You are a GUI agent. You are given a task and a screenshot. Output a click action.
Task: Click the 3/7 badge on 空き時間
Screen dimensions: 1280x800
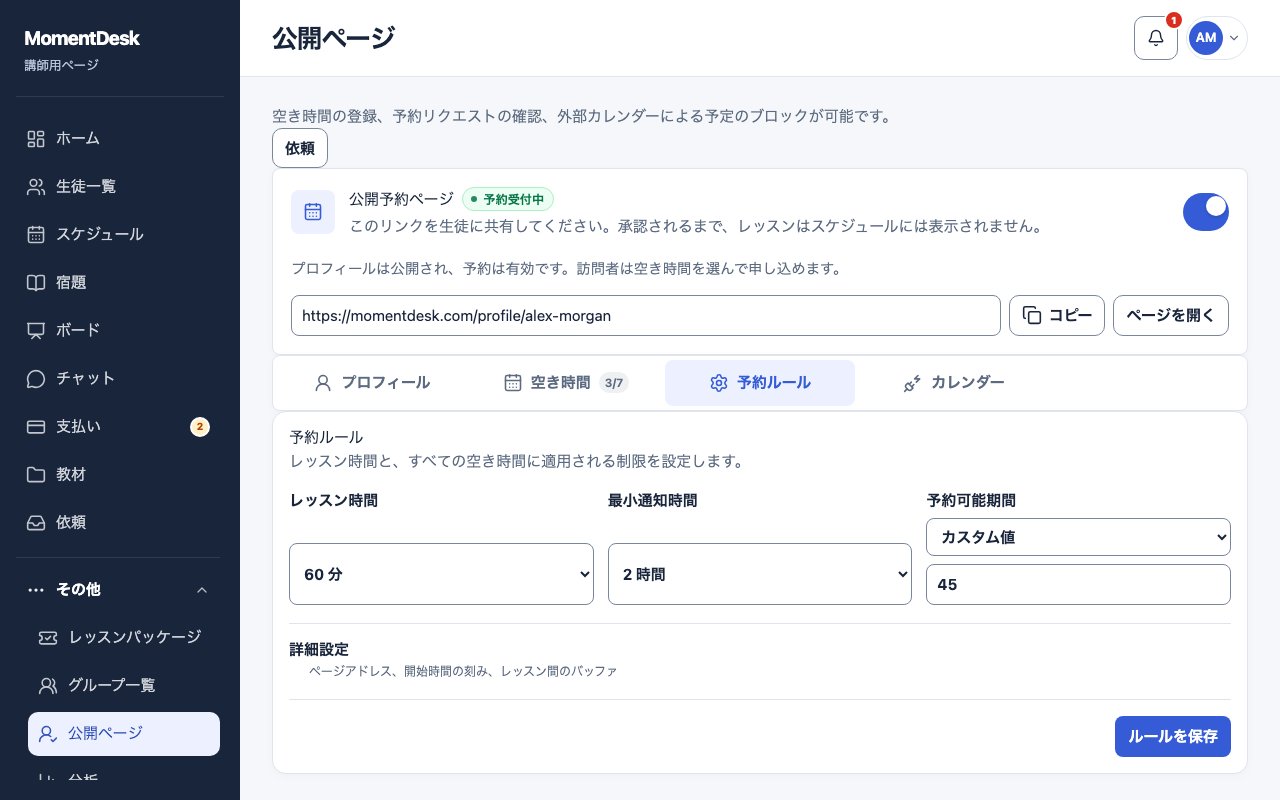click(x=614, y=383)
